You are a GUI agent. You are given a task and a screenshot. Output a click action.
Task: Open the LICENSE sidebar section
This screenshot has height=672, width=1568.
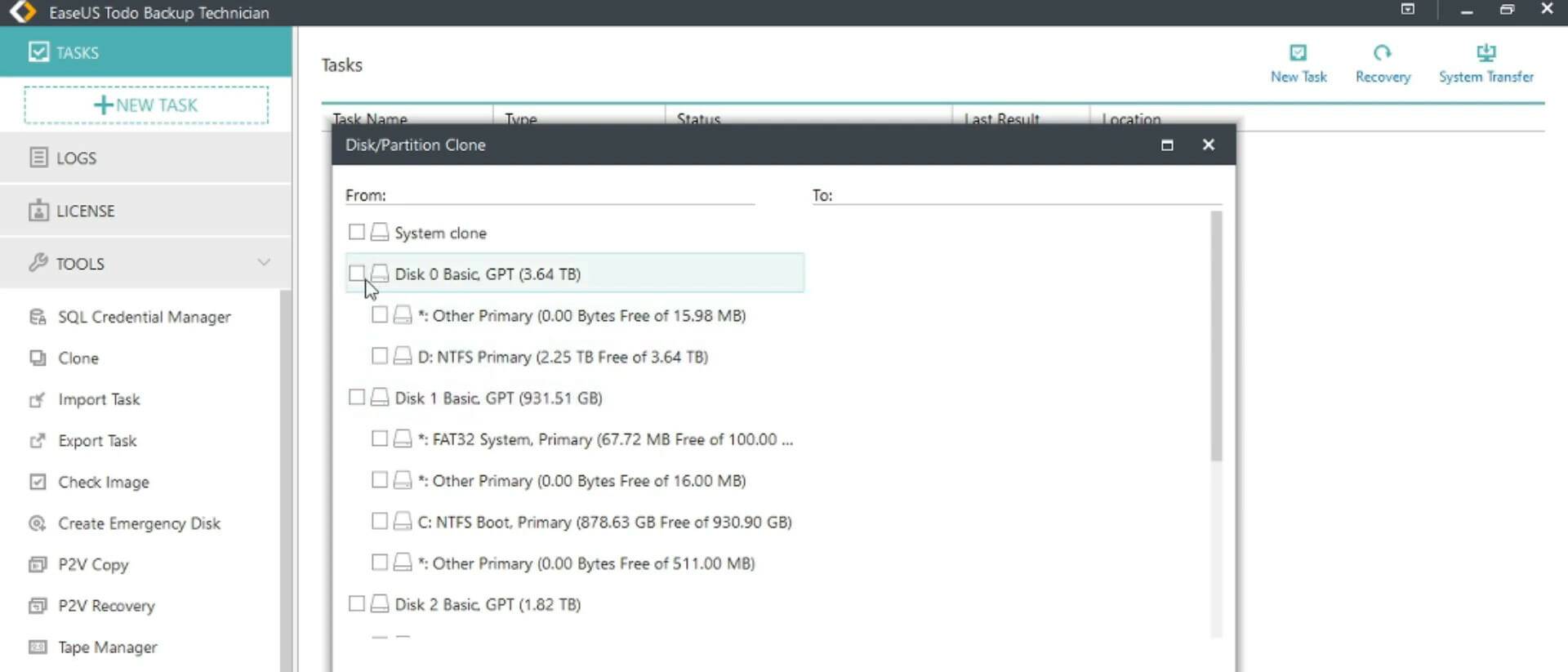tap(145, 211)
